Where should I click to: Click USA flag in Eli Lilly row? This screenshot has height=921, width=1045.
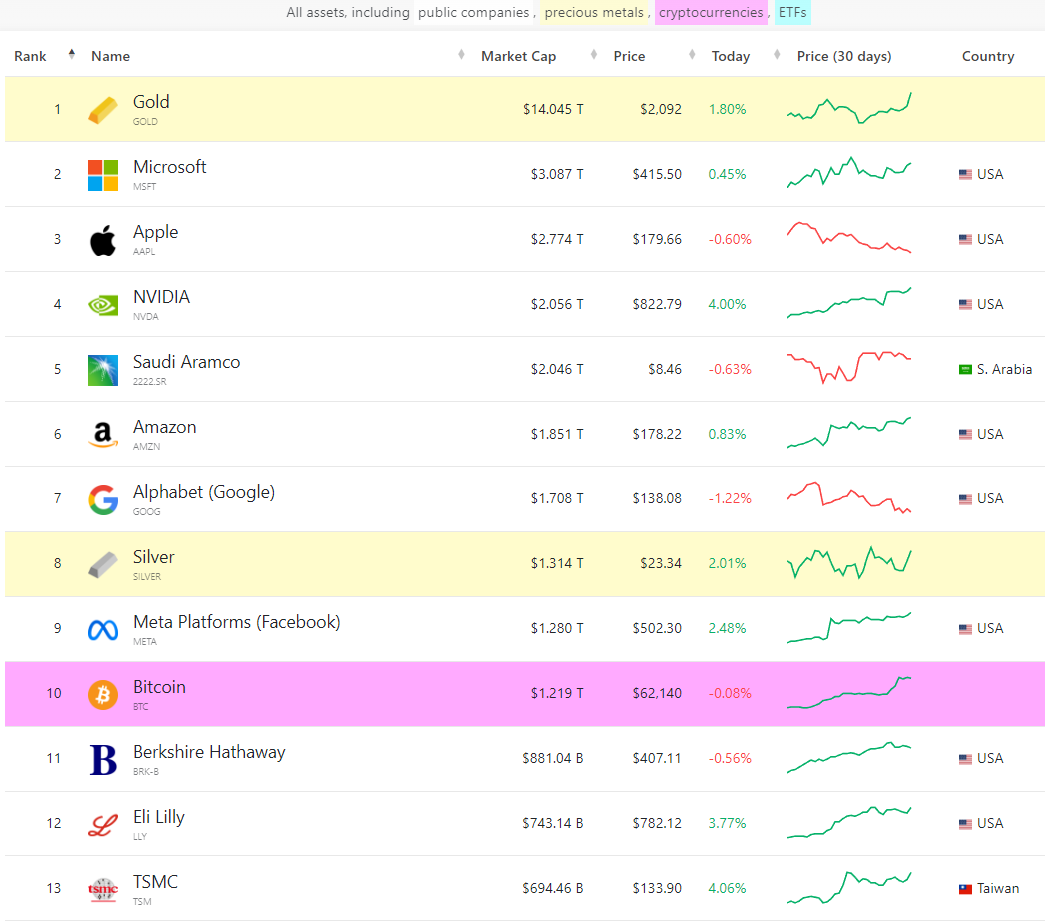(x=965, y=824)
